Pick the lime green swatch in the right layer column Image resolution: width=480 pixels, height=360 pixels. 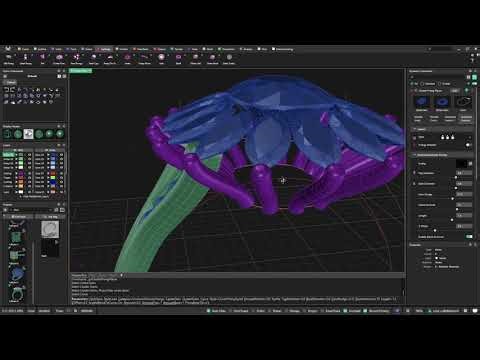coord(53,178)
